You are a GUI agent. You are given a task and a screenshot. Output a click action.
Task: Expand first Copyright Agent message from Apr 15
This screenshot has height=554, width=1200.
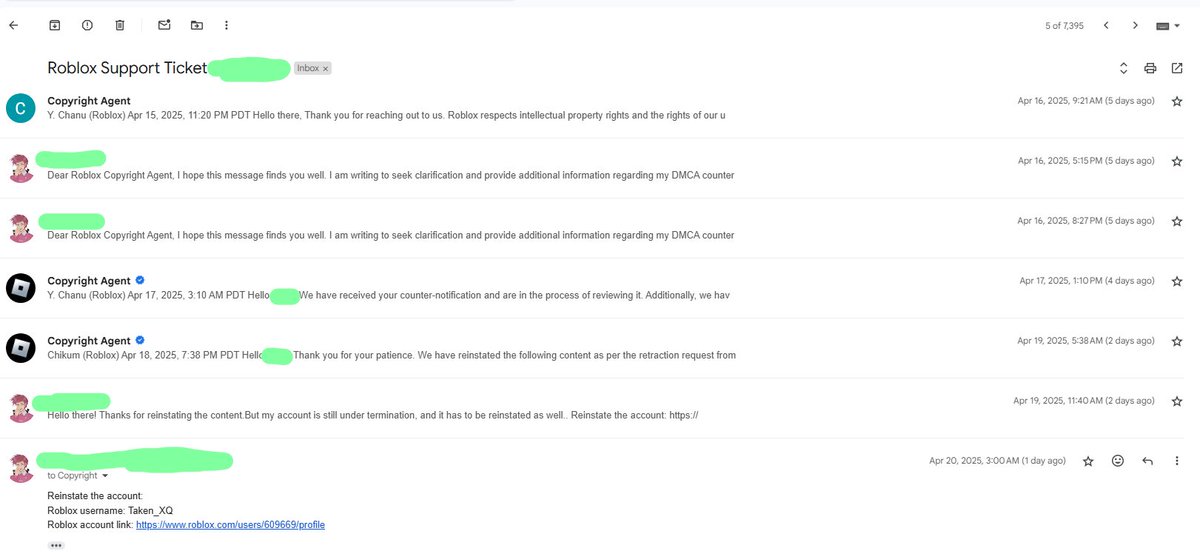click(x=386, y=115)
